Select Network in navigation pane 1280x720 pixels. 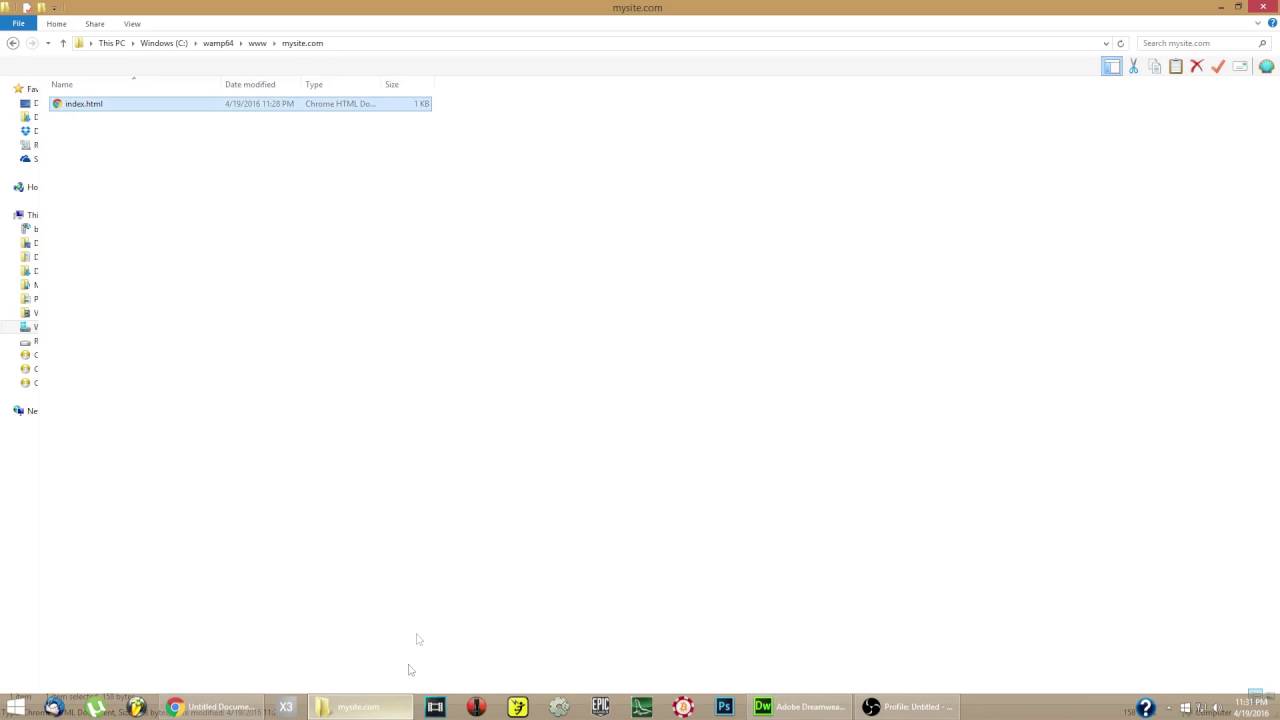tap(25, 411)
